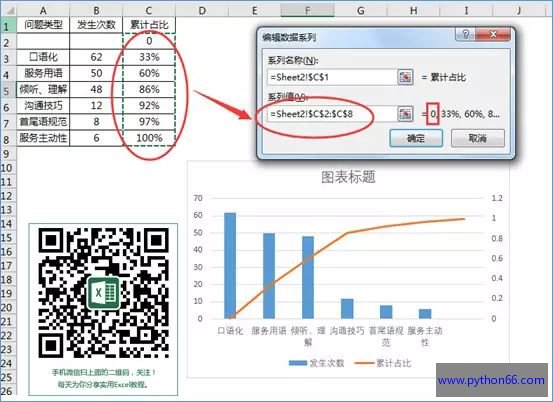Click the series name field =Sheet2!$C$1
Viewport: 553px width, 402px height.
click(x=332, y=77)
